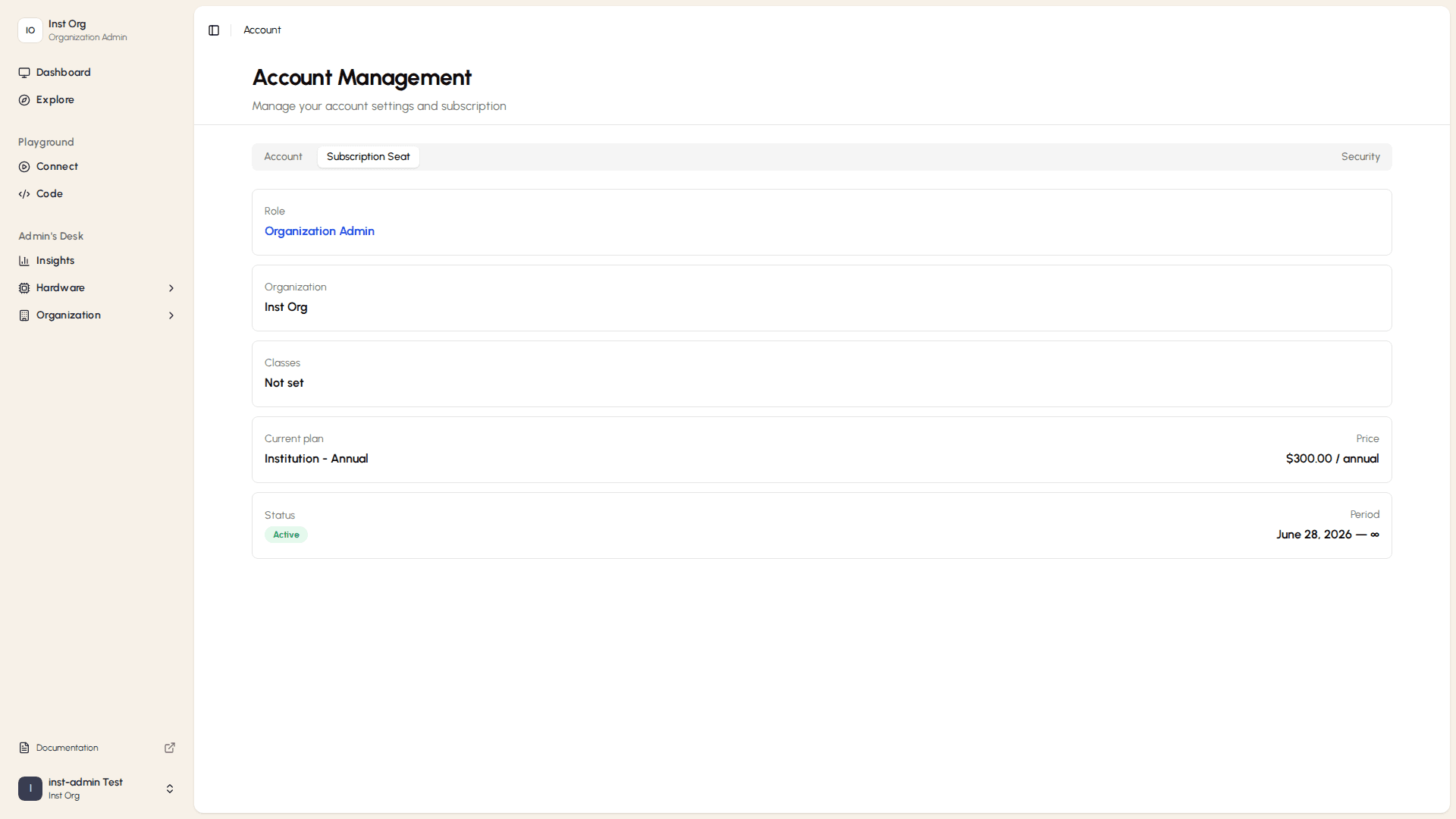Switch to the Account tab
Image resolution: width=1456 pixels, height=819 pixels.
tap(283, 157)
